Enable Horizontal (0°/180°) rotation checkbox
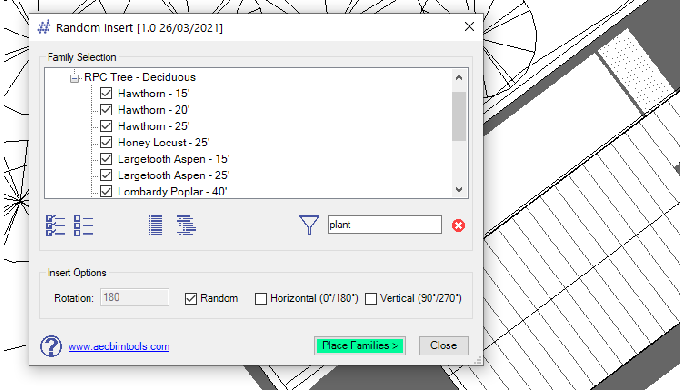This screenshot has width=680, height=390. (x=261, y=298)
